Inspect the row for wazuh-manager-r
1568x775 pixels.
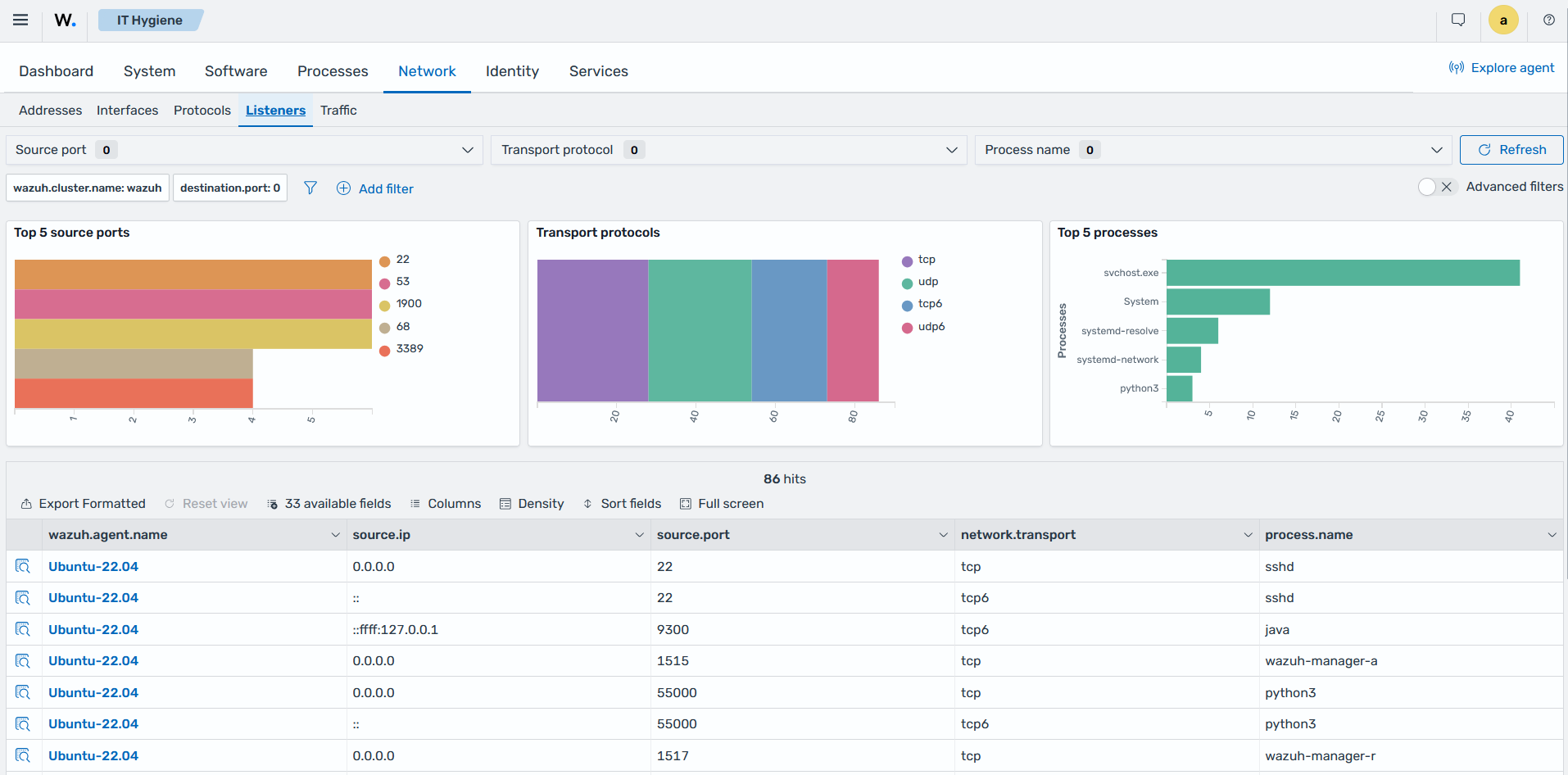[x=23, y=755]
